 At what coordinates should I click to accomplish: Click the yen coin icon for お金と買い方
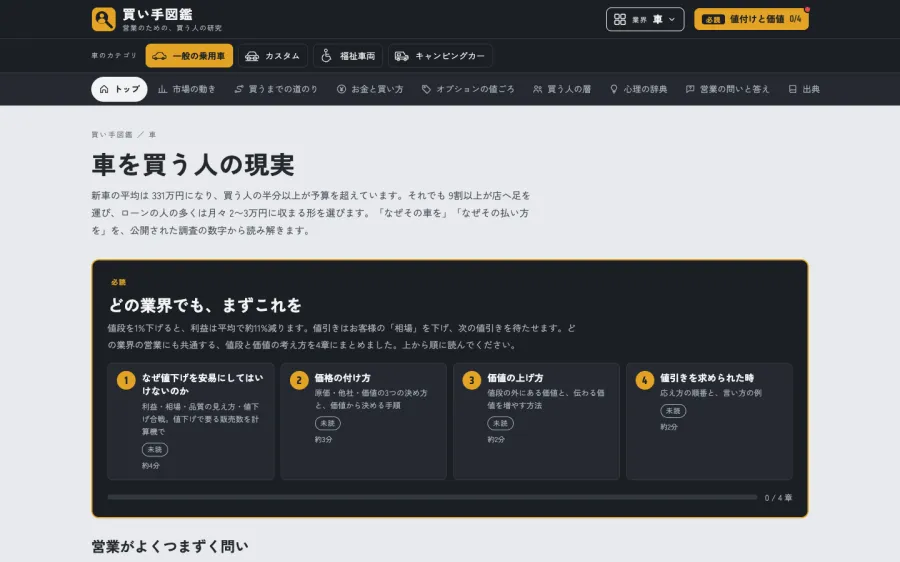(x=341, y=89)
